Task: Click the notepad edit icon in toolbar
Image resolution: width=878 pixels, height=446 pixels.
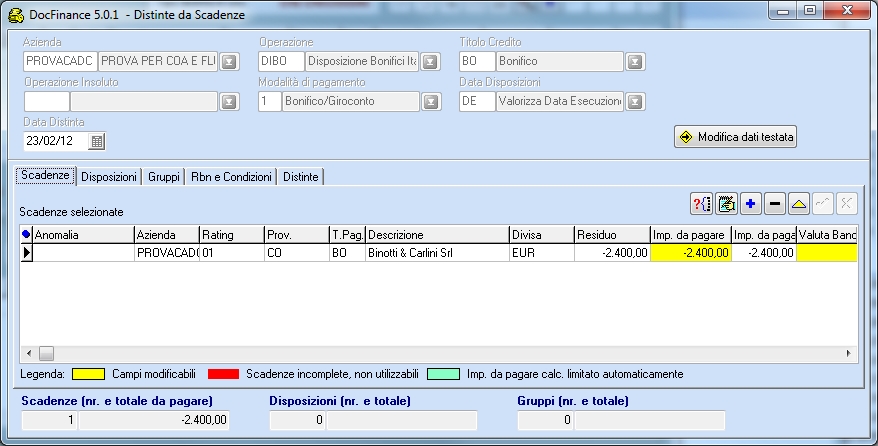Action: (726, 204)
